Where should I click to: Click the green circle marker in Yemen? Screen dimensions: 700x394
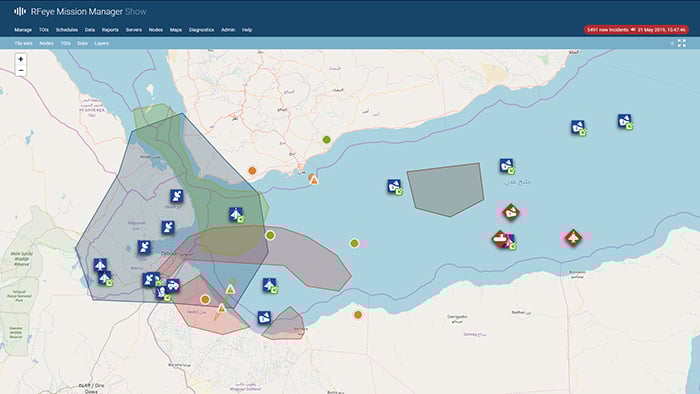tap(327, 140)
